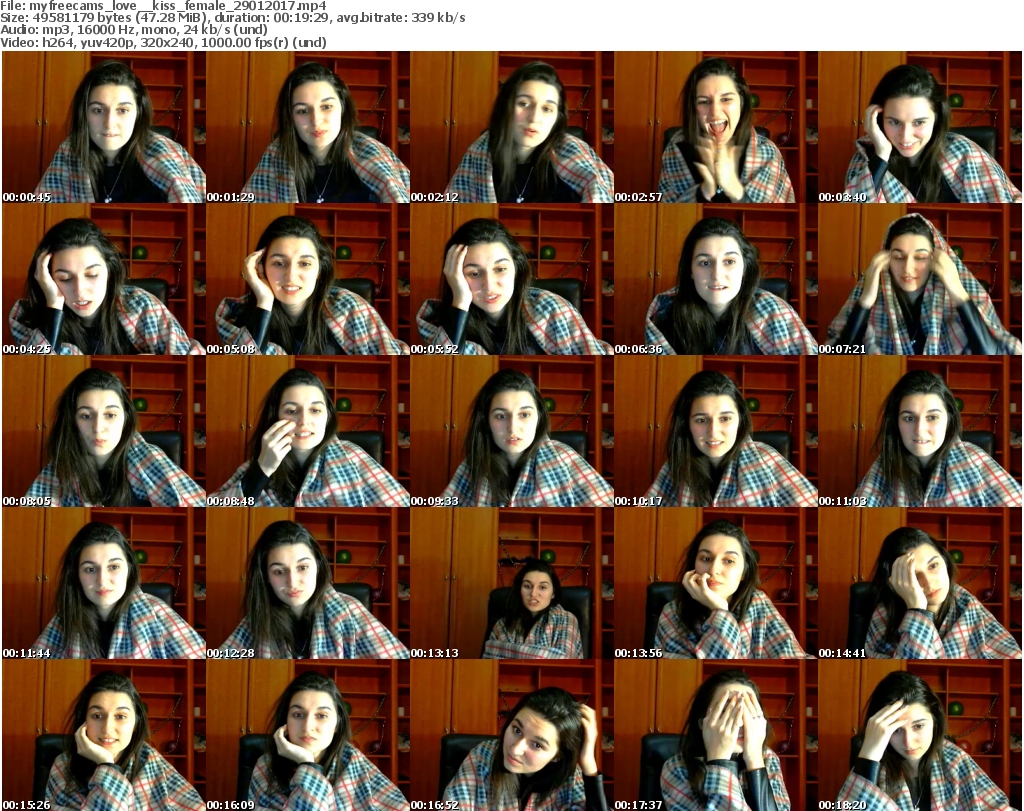1024x811 pixels.
Task: Click the Size line showing 47.28 MiB
Action: pos(233,18)
